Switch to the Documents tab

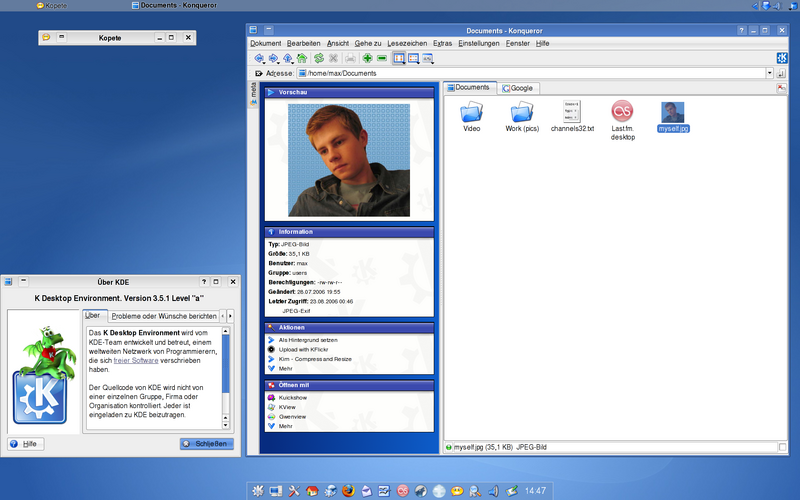point(469,88)
